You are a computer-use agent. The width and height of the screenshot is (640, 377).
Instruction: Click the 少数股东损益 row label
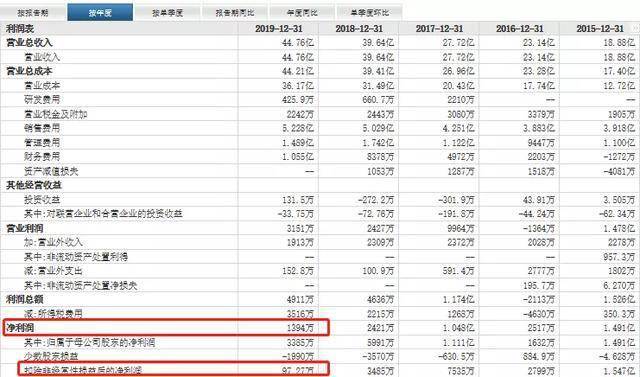(x=51, y=356)
